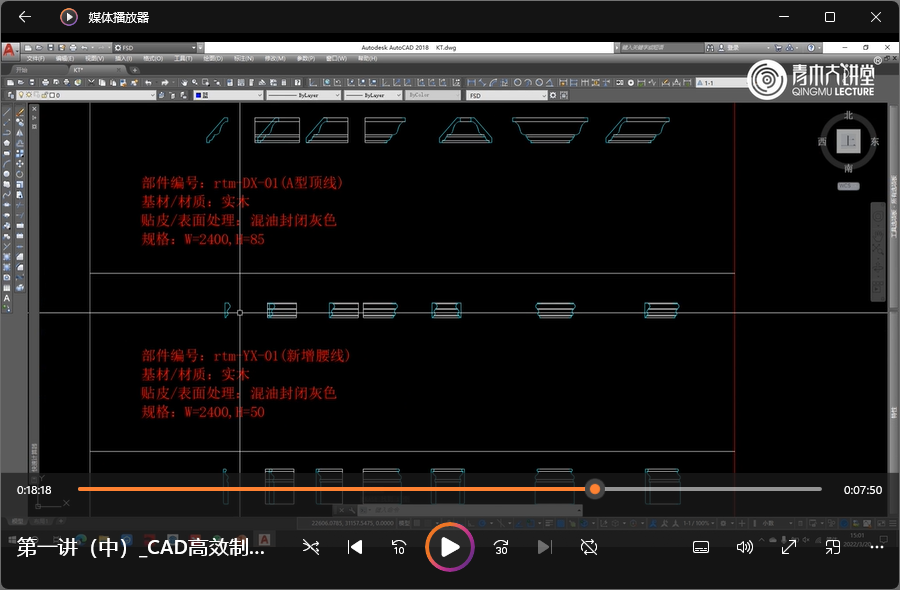Image resolution: width=900 pixels, height=590 pixels.
Task: Click the 登录 sign-in button
Action: pyautogui.click(x=729, y=48)
